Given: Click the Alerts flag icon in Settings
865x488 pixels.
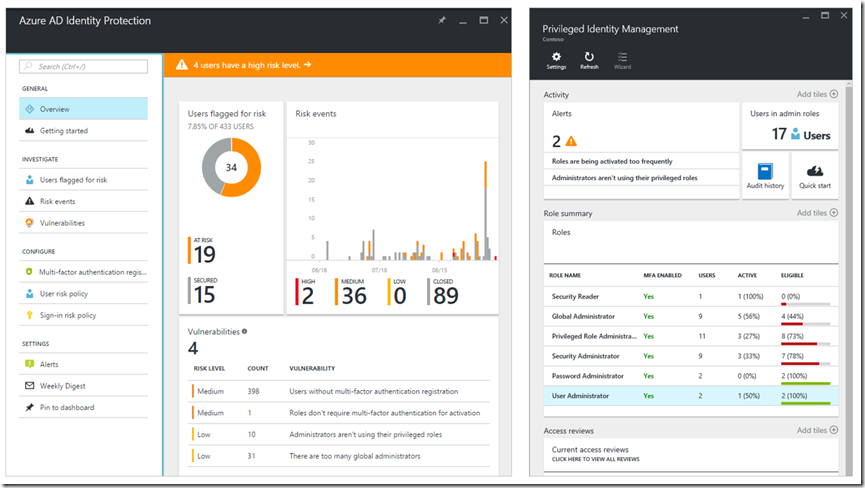Looking at the screenshot, I should coord(30,364).
